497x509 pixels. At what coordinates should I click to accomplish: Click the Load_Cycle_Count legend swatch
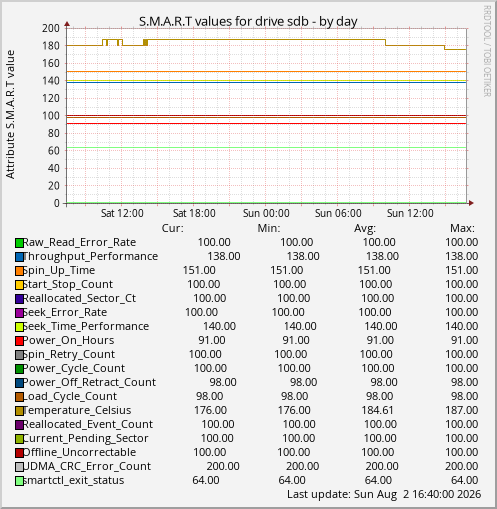19,397
